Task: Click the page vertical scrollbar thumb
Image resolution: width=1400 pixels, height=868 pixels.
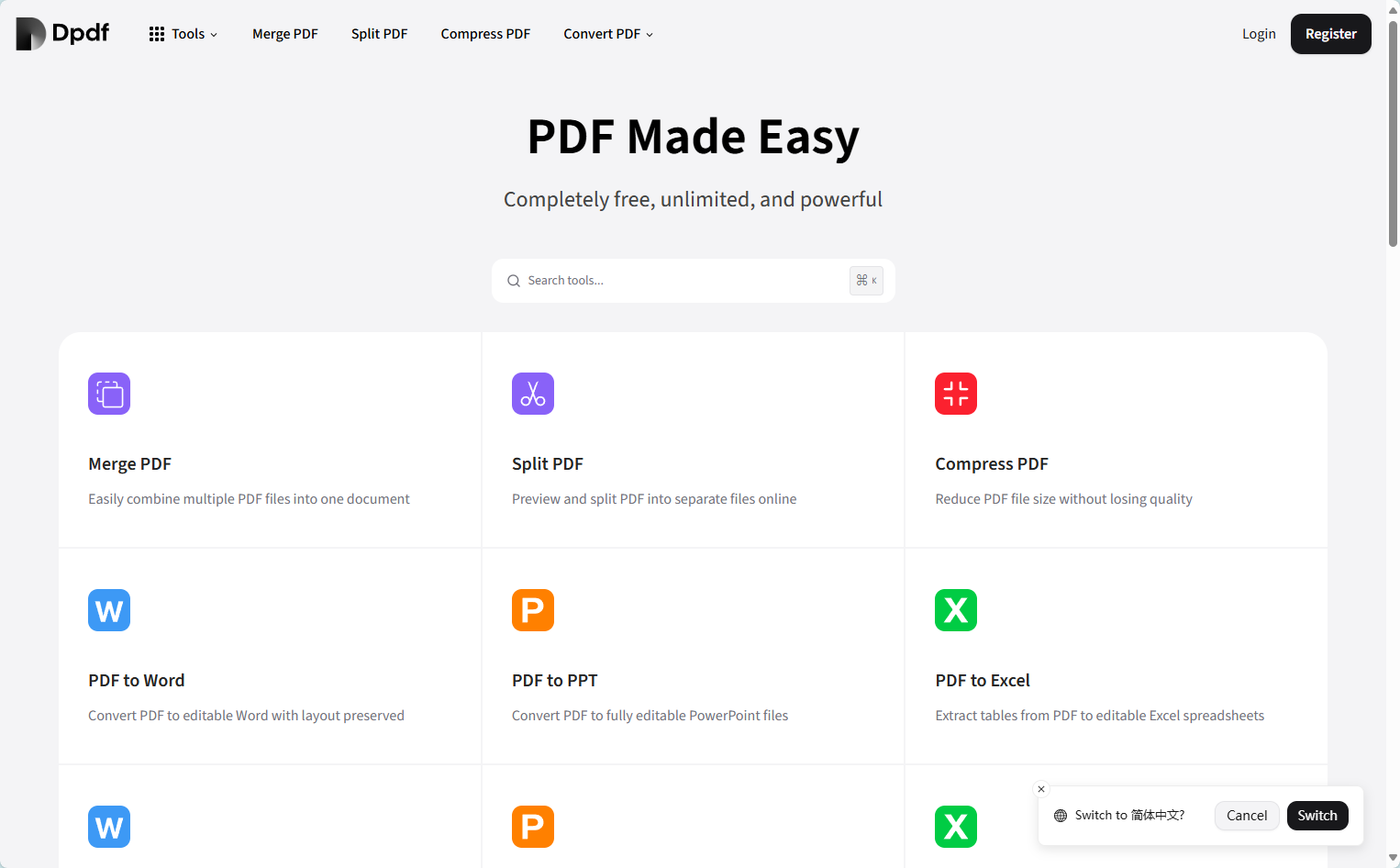Action: 1393,133
